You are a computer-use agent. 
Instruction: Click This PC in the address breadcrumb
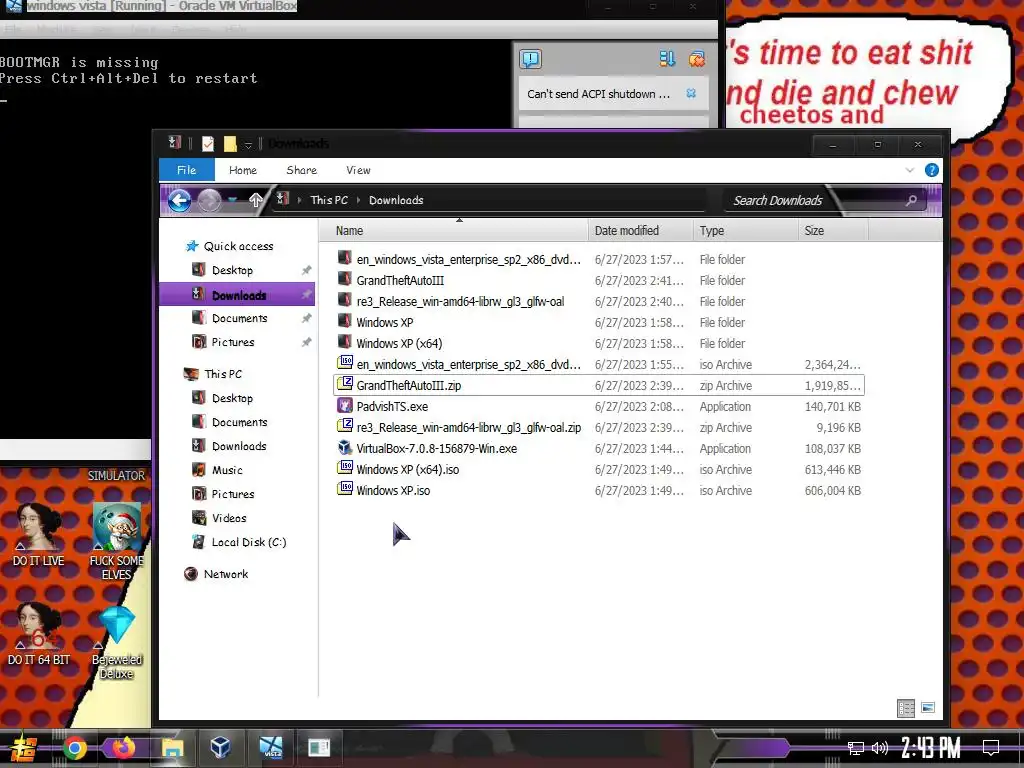(329, 200)
